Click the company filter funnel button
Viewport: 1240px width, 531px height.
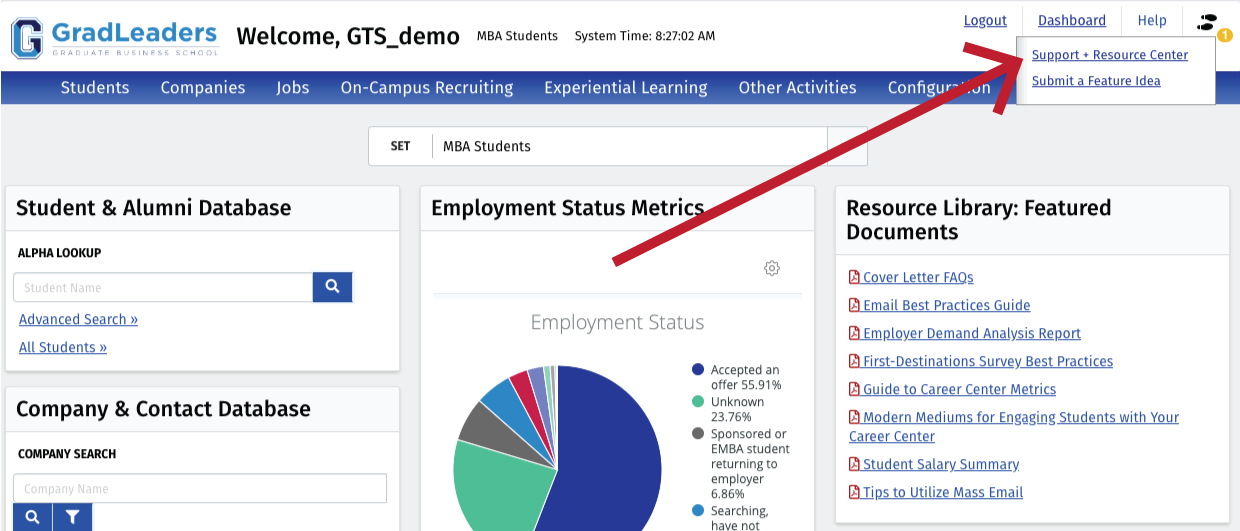point(72,517)
